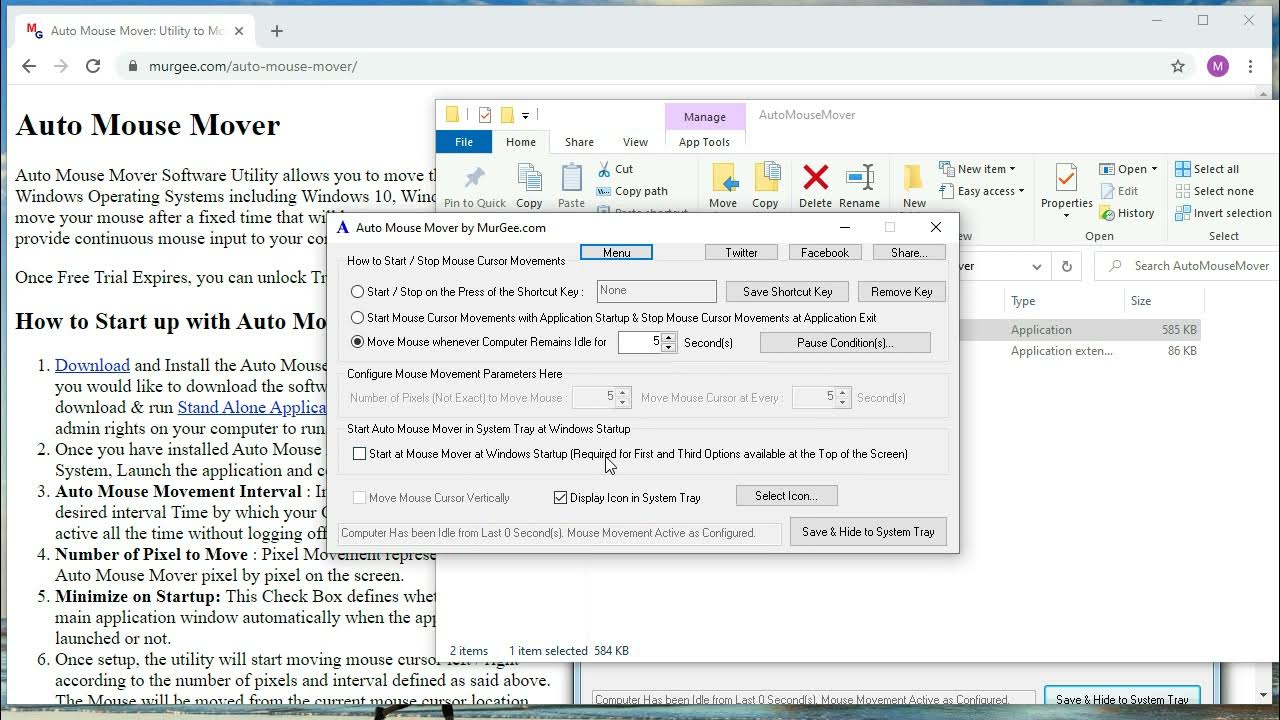This screenshot has height=720, width=1280.
Task: Expand Open dropdown arrow in Explorer ribbon
Action: 1154,169
